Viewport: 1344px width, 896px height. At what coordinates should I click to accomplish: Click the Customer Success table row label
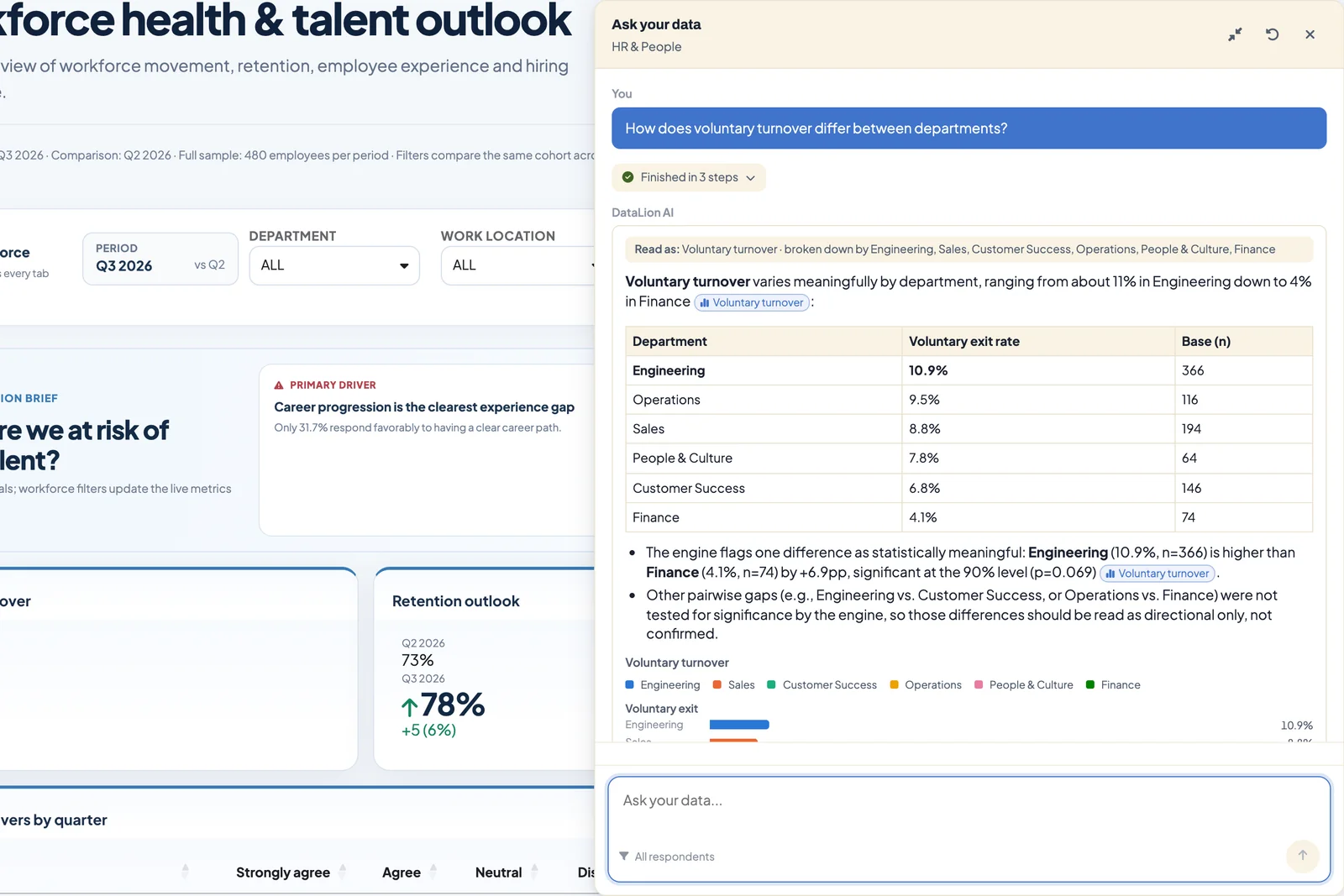(689, 488)
